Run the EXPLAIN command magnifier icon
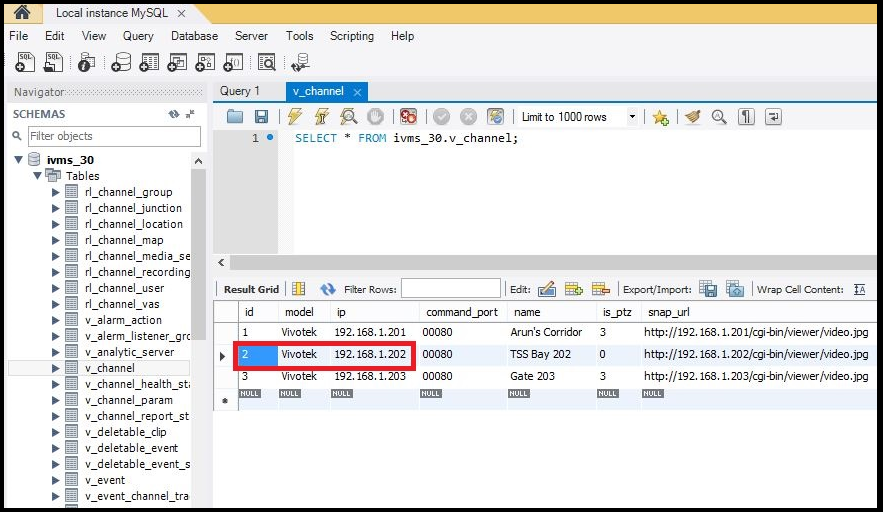The height and width of the screenshot is (512, 883). (349, 117)
